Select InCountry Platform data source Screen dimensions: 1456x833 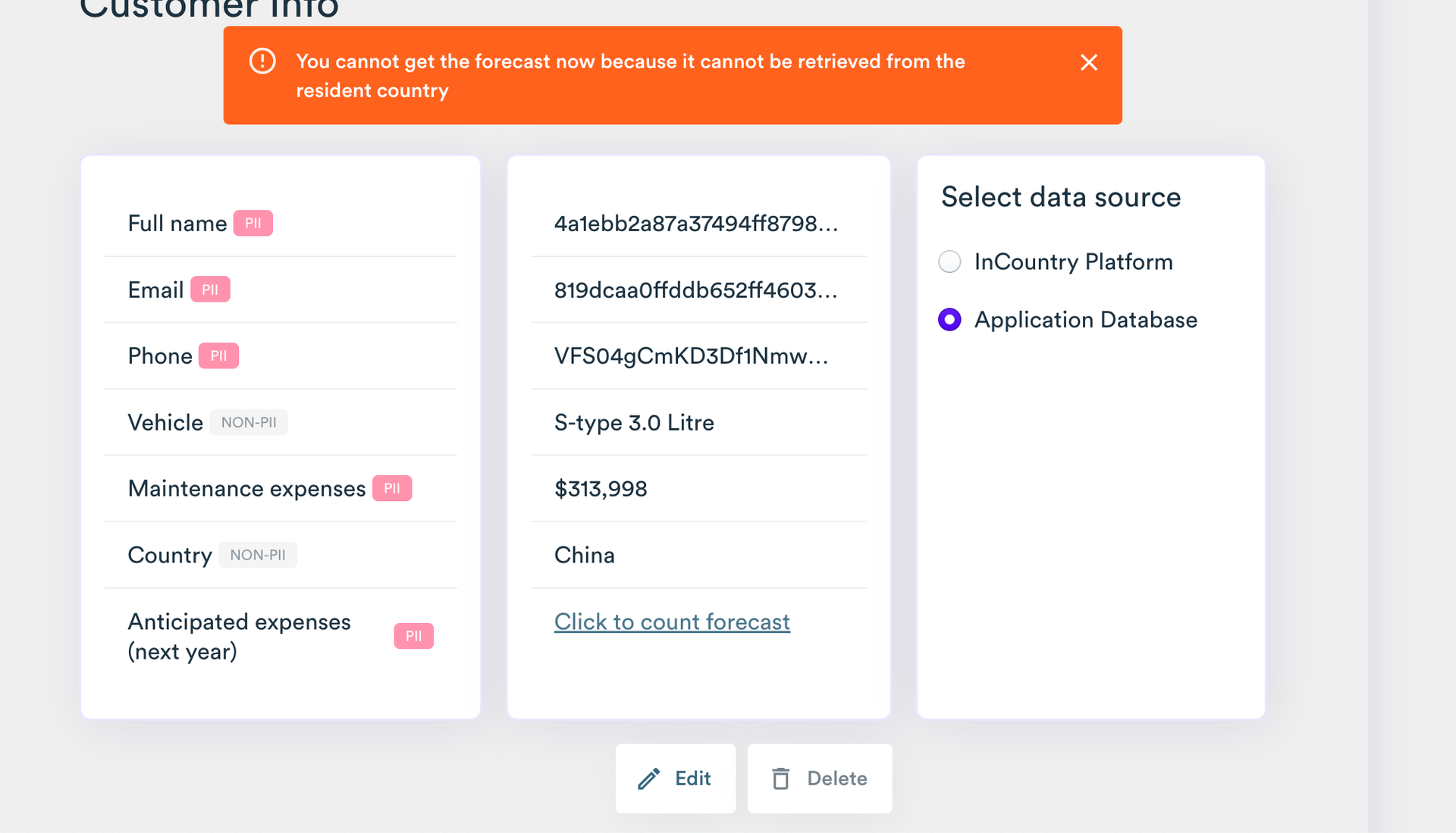[x=949, y=261]
